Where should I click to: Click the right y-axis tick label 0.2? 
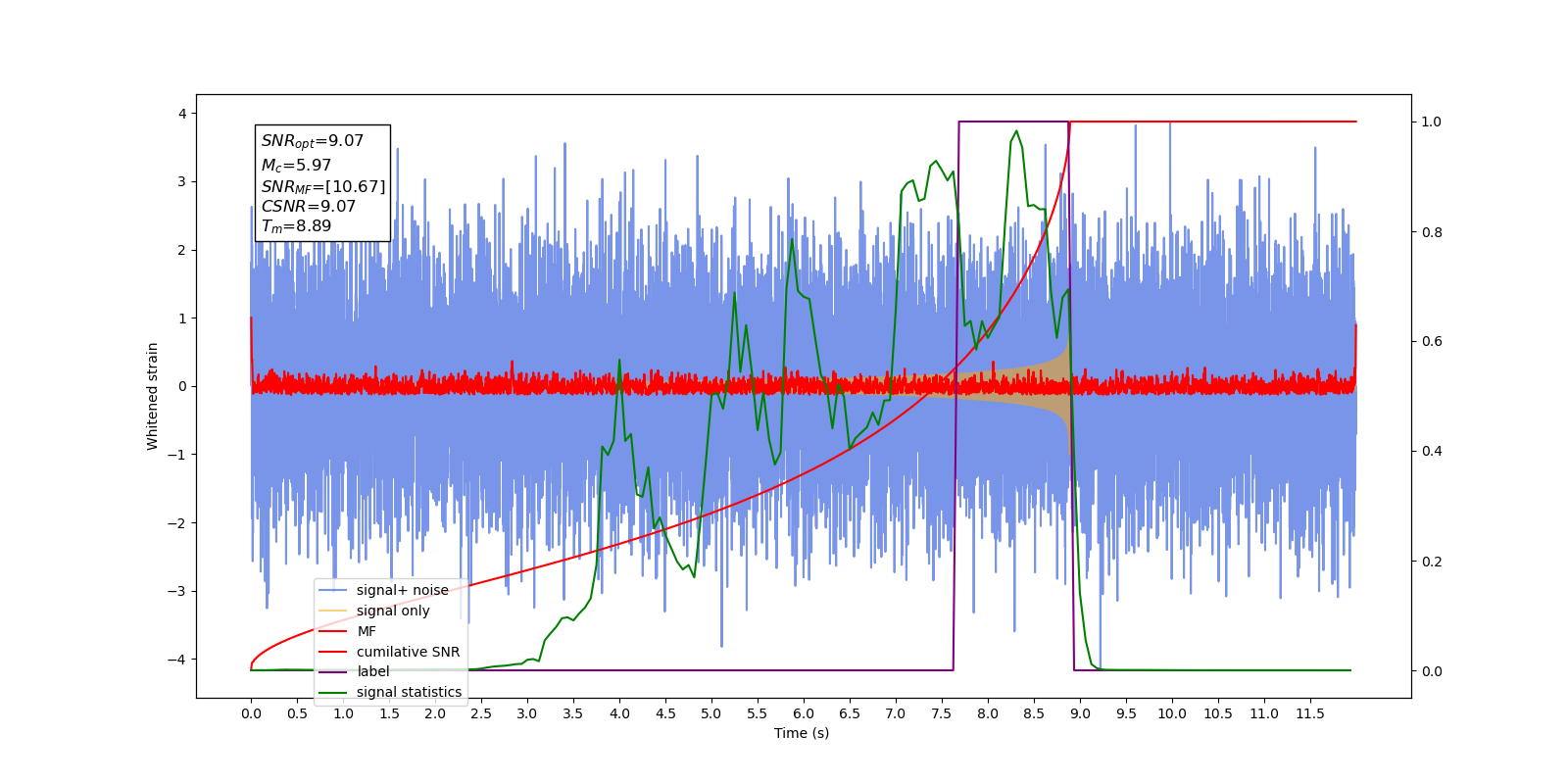click(x=1432, y=562)
